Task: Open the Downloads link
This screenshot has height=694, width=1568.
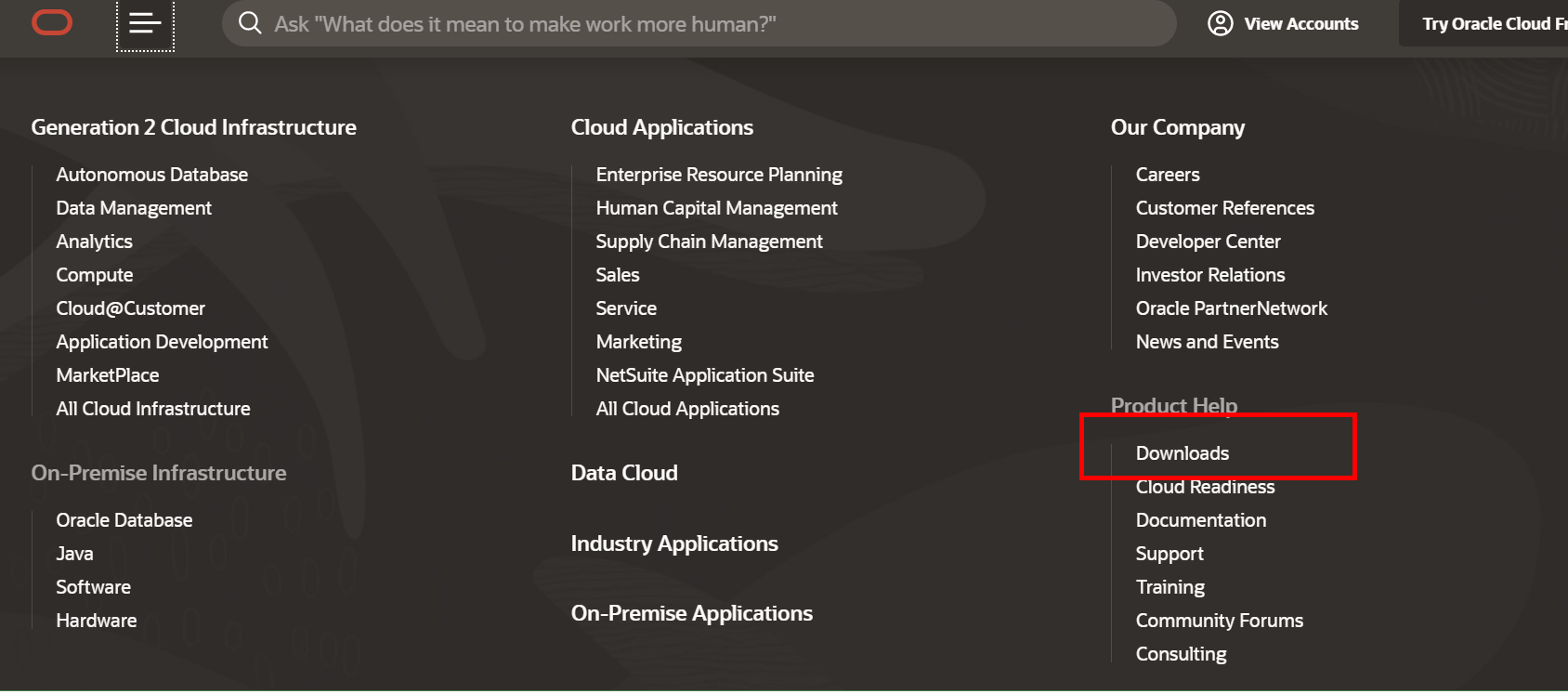Action: [x=1183, y=453]
